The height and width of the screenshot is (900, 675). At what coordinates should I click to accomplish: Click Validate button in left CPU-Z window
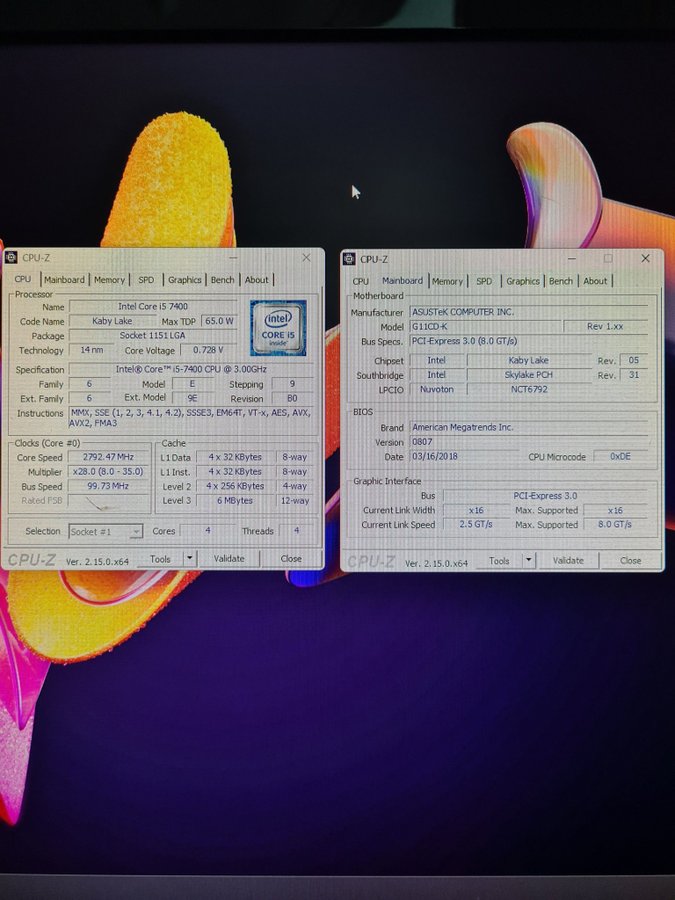click(x=229, y=558)
